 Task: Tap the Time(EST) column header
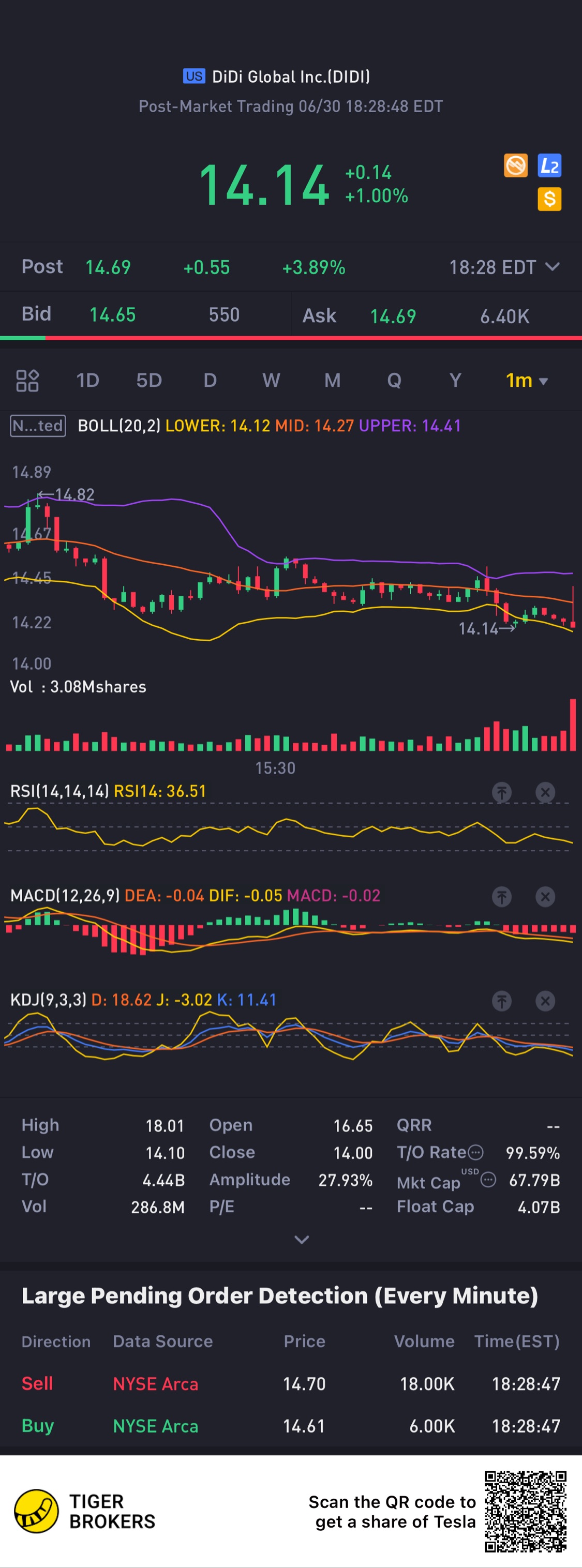pos(517,1341)
